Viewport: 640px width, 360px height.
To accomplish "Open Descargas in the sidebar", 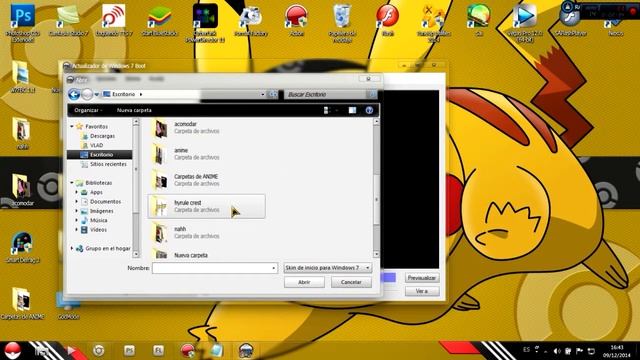I will [102, 136].
